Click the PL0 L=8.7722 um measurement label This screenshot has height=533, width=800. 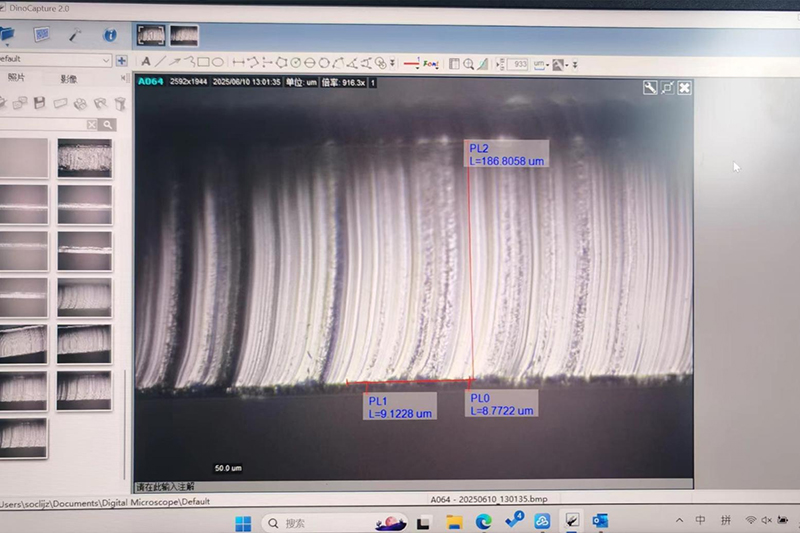(502, 404)
